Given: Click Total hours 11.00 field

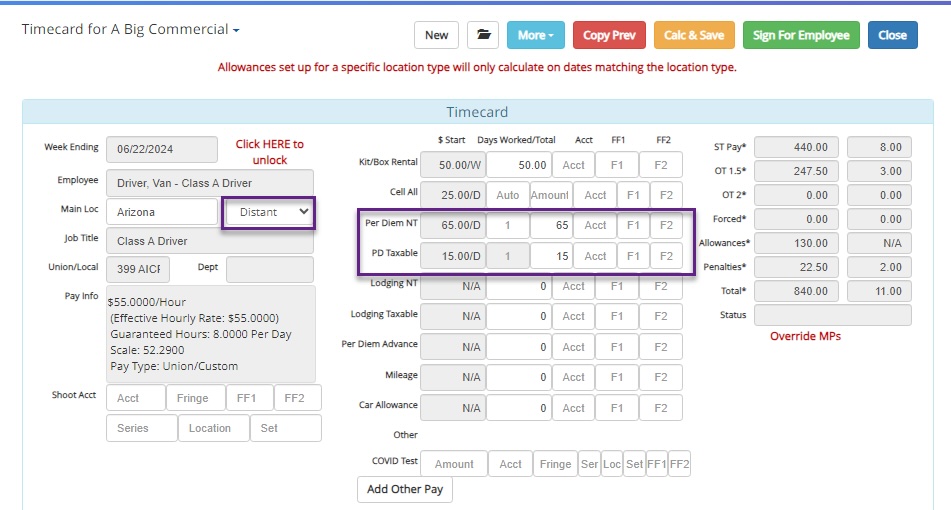Looking at the screenshot, I should click(x=879, y=291).
